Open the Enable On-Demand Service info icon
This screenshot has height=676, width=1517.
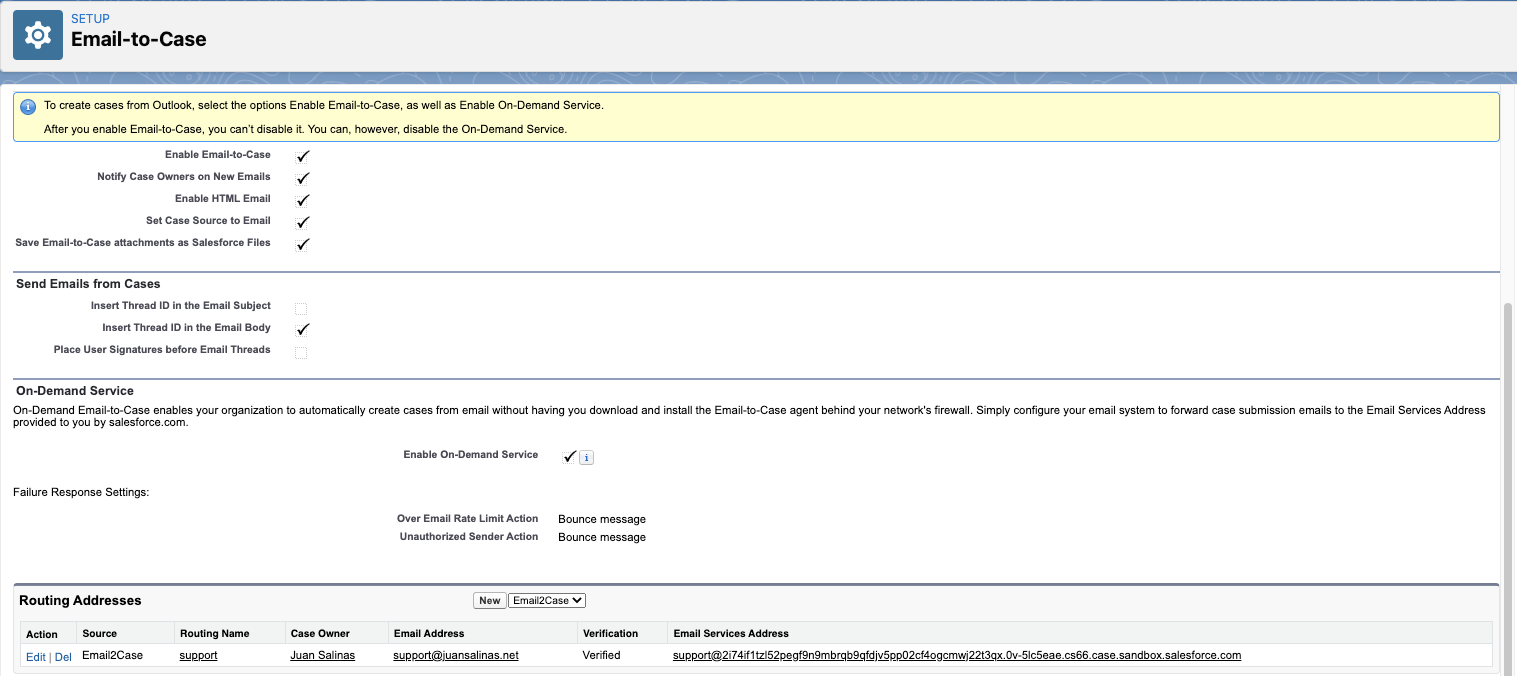point(588,458)
